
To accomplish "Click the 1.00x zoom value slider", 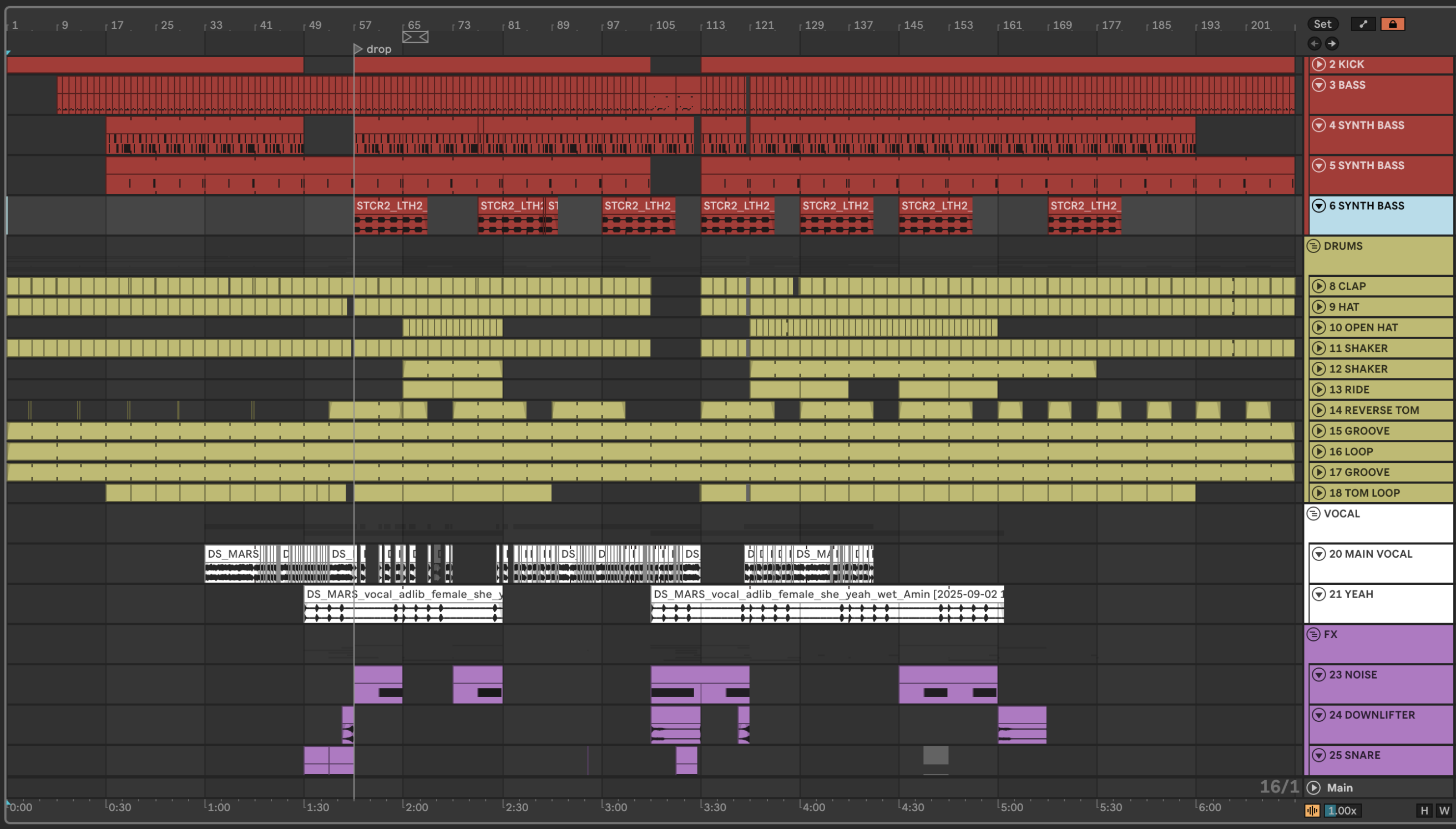I will pos(1343,810).
